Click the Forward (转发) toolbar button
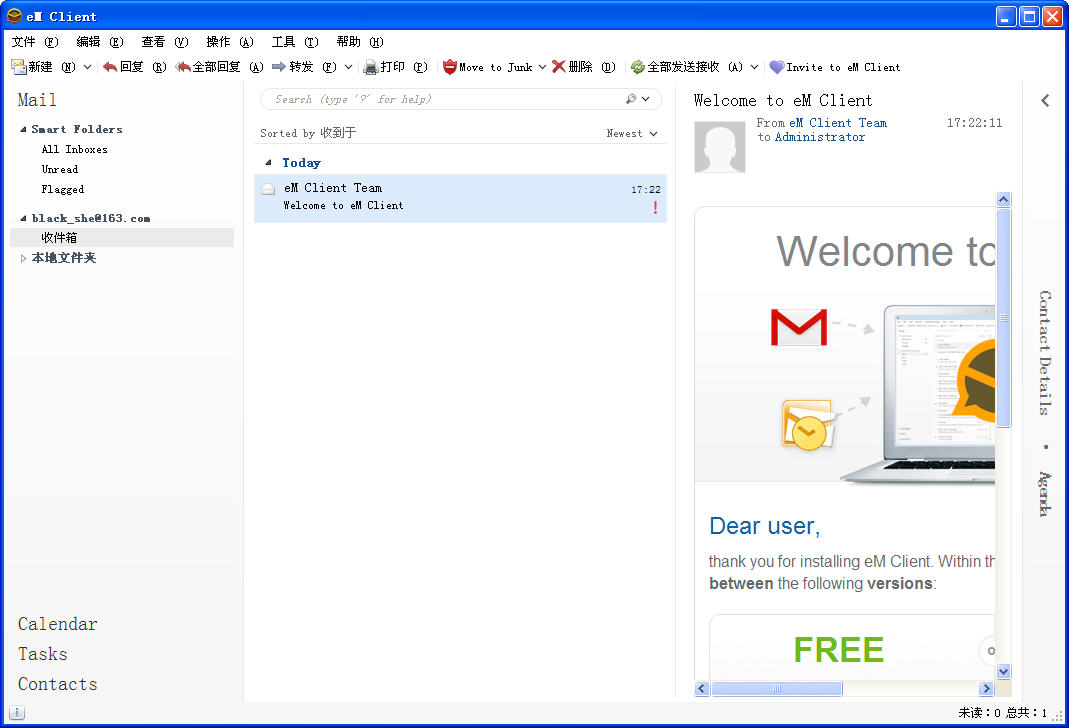This screenshot has width=1069, height=728. [x=304, y=67]
